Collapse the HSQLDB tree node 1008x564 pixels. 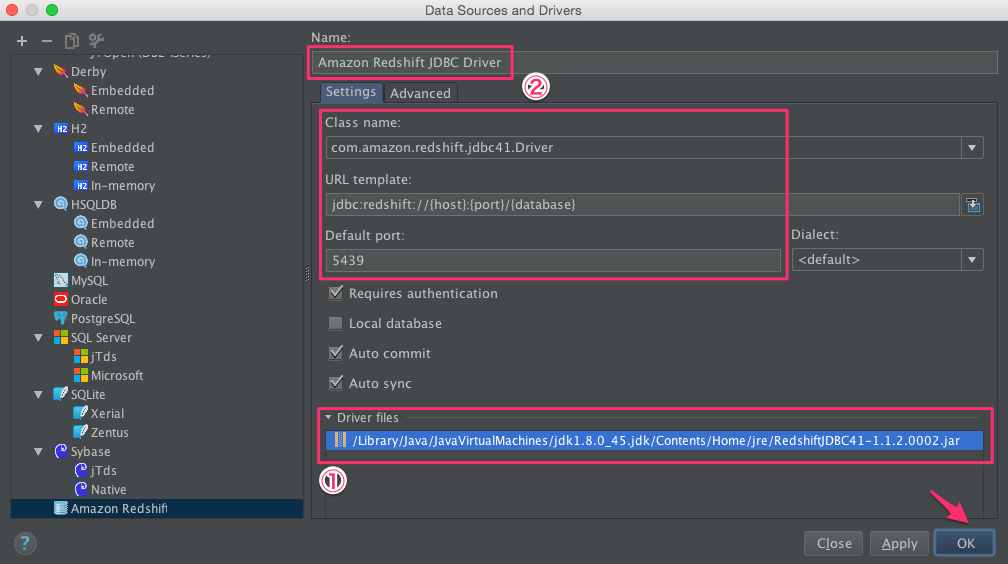point(39,205)
